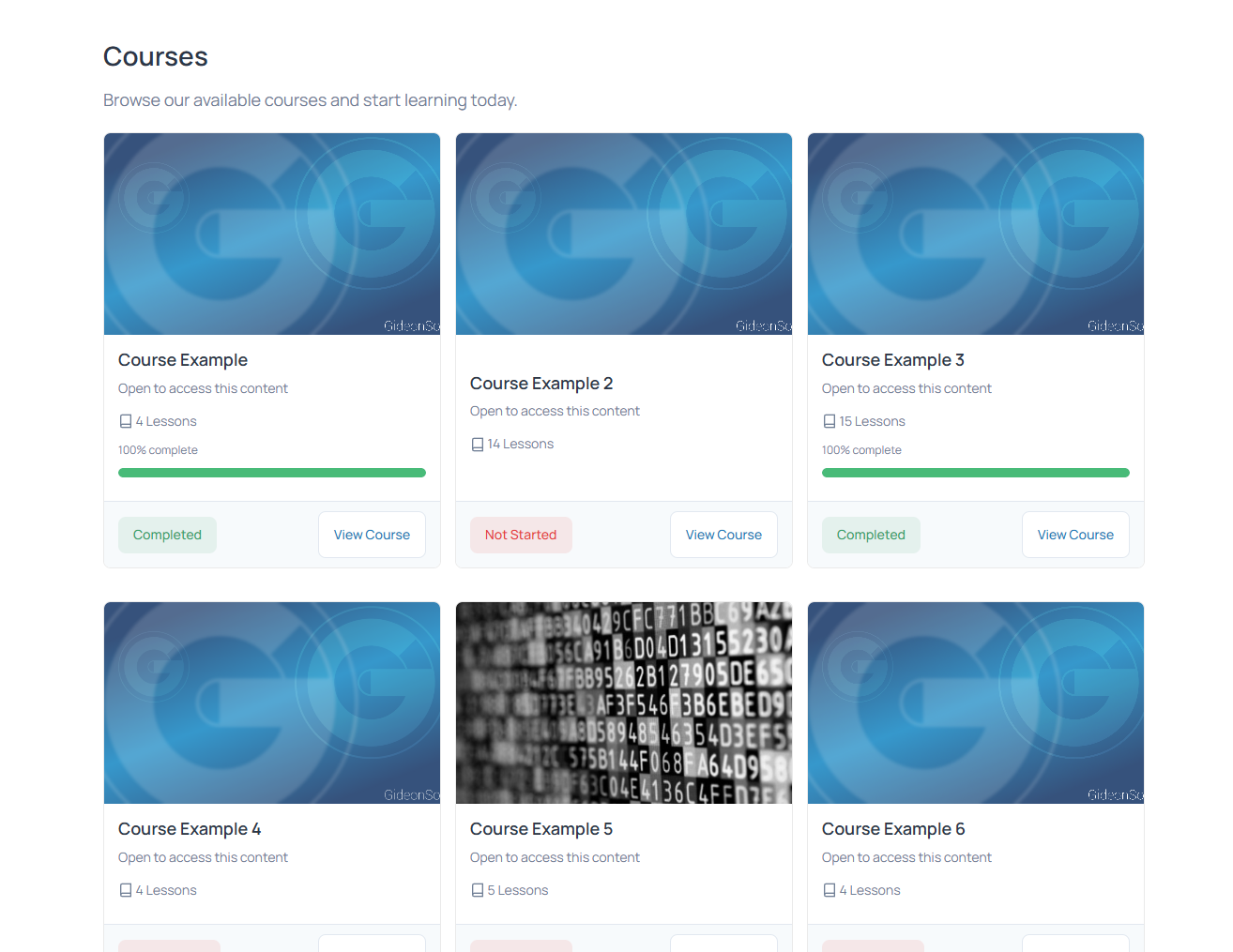Click the book icon beside 5 Lessons

pos(478,891)
